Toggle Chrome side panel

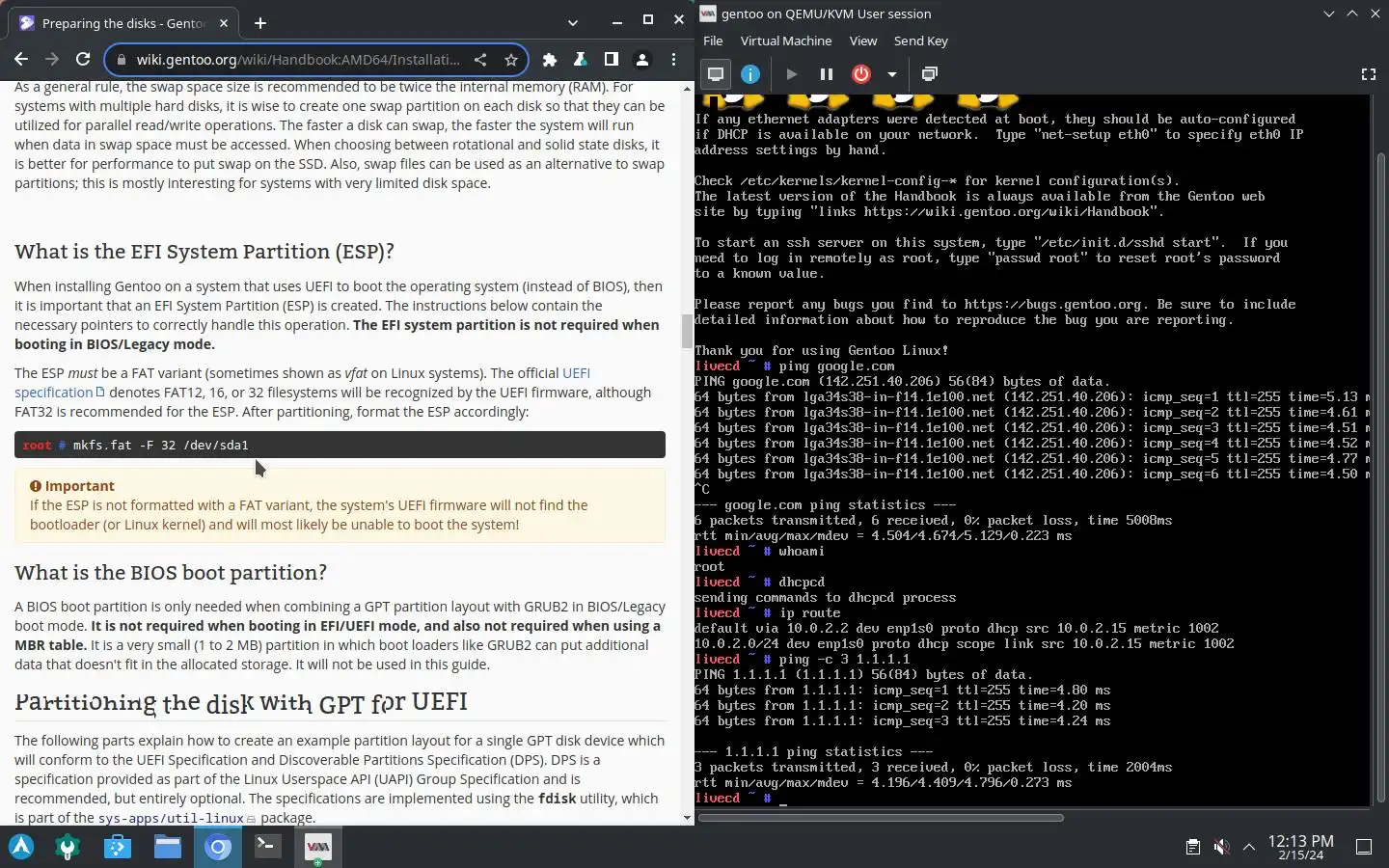[x=612, y=60]
